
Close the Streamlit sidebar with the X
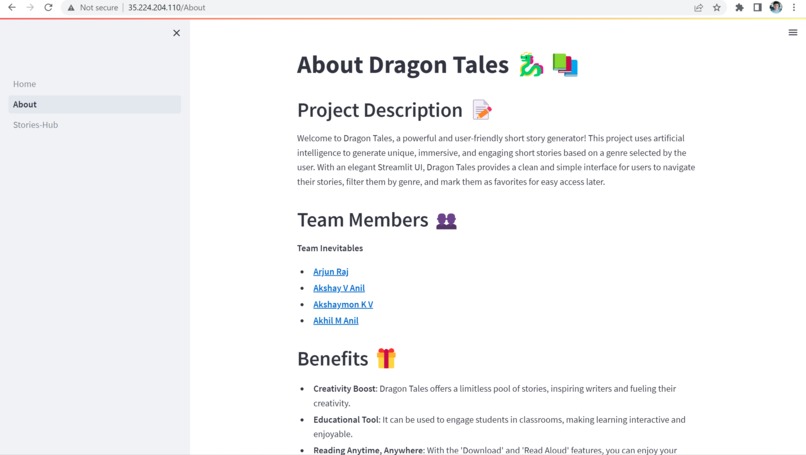(x=176, y=33)
